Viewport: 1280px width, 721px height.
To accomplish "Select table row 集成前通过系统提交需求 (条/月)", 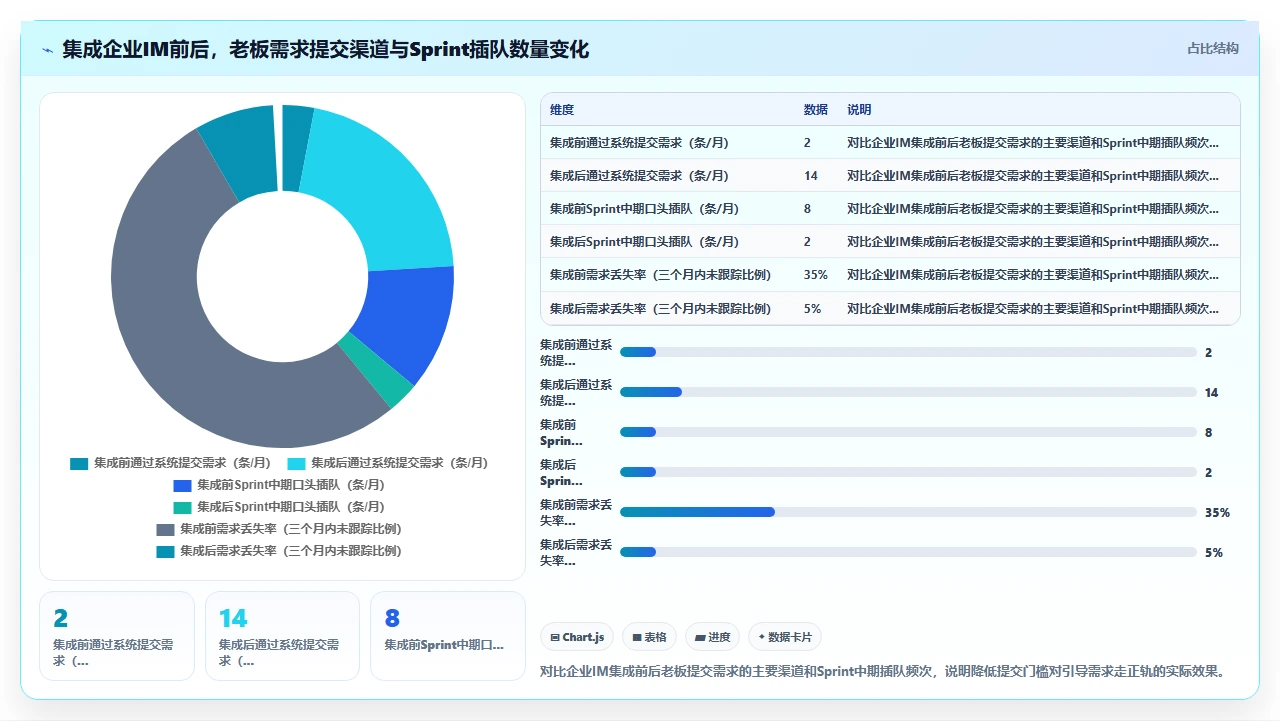I will 890,143.
